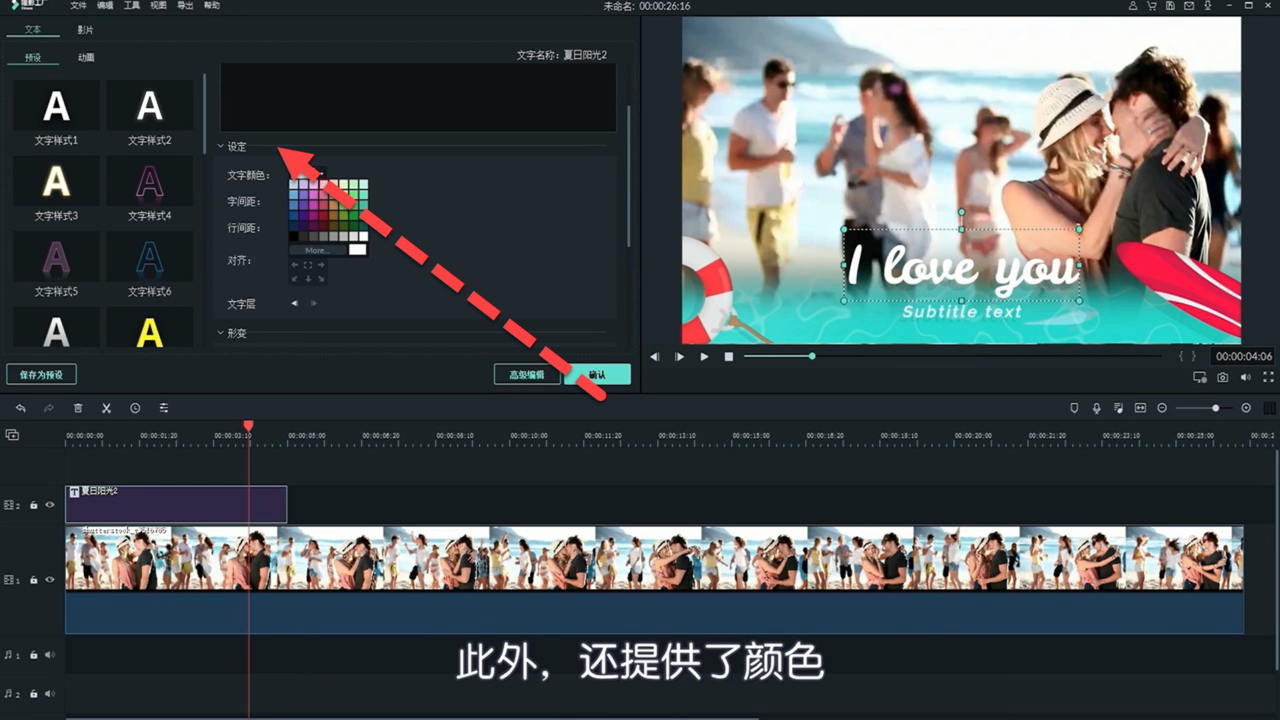The width and height of the screenshot is (1280, 720).
Task: Click the redo arrow in timeline toolbar
Action: click(x=49, y=408)
